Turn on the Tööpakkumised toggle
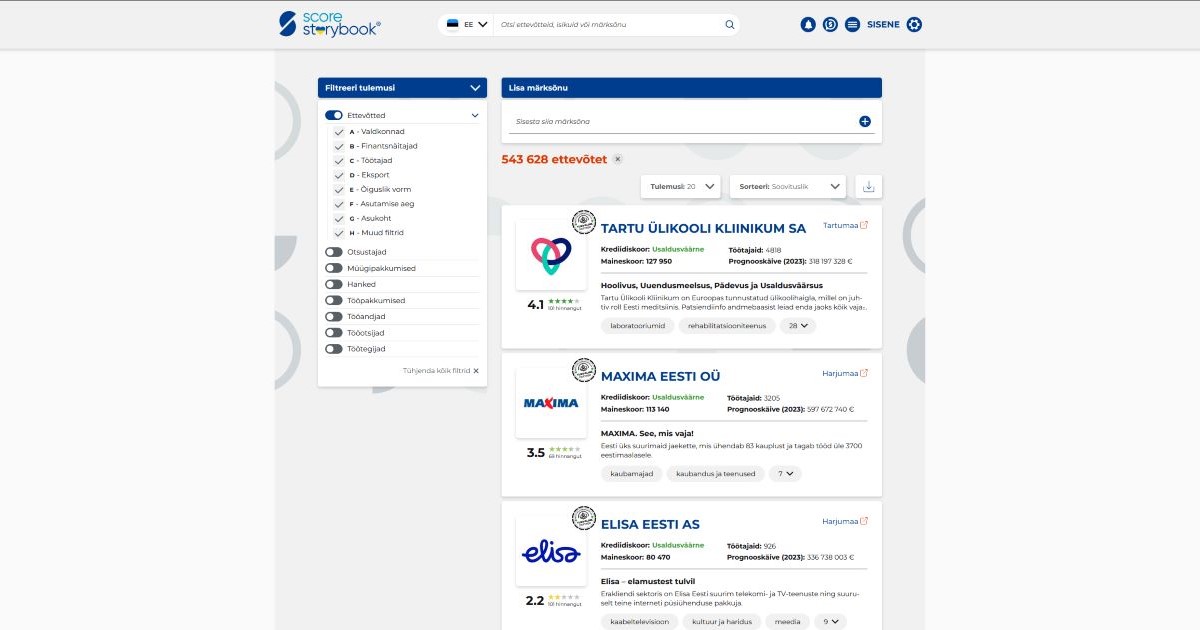The image size is (1200, 630). (x=333, y=300)
